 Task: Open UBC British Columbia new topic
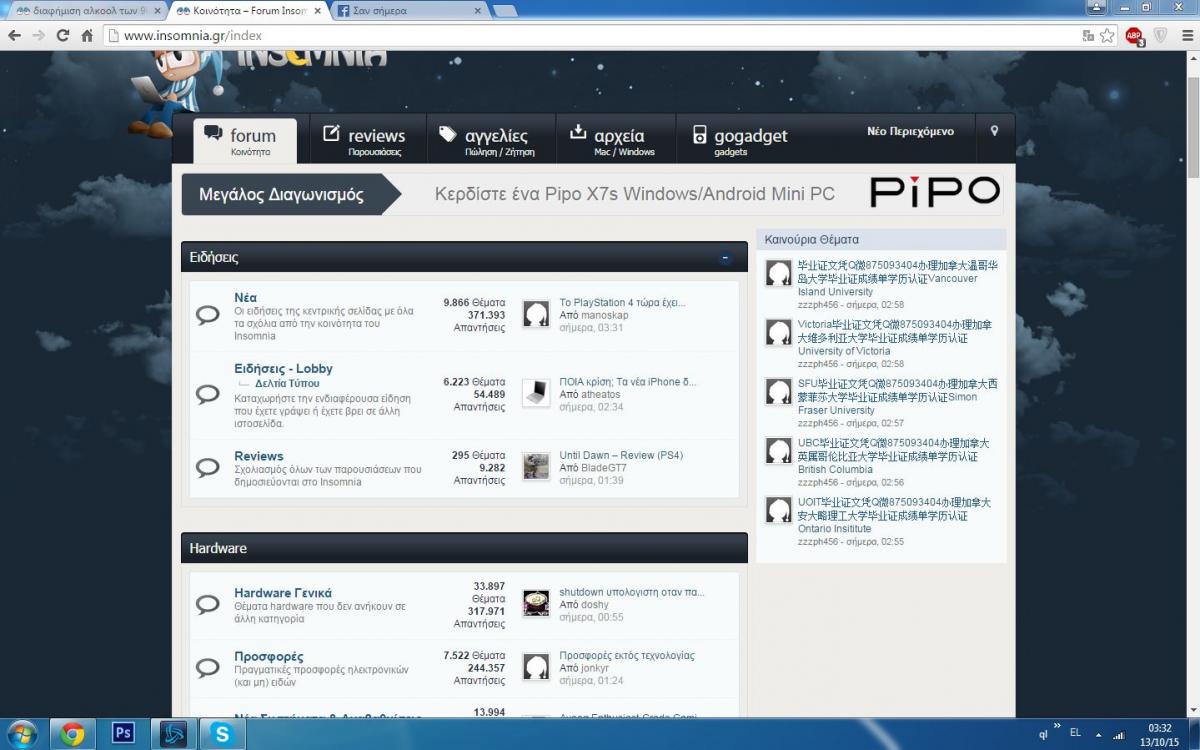[x=893, y=456]
